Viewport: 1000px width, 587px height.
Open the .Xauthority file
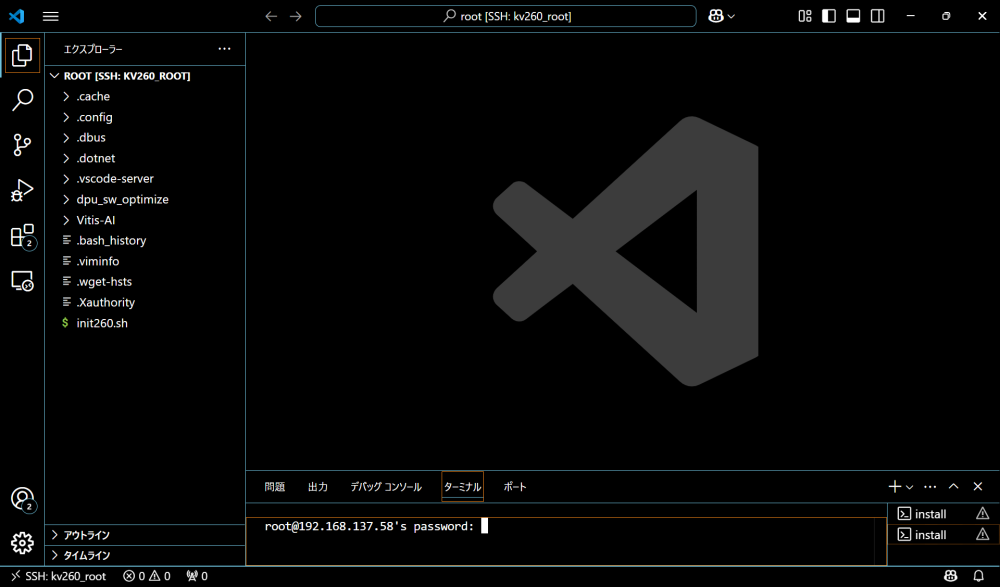[145, 302]
